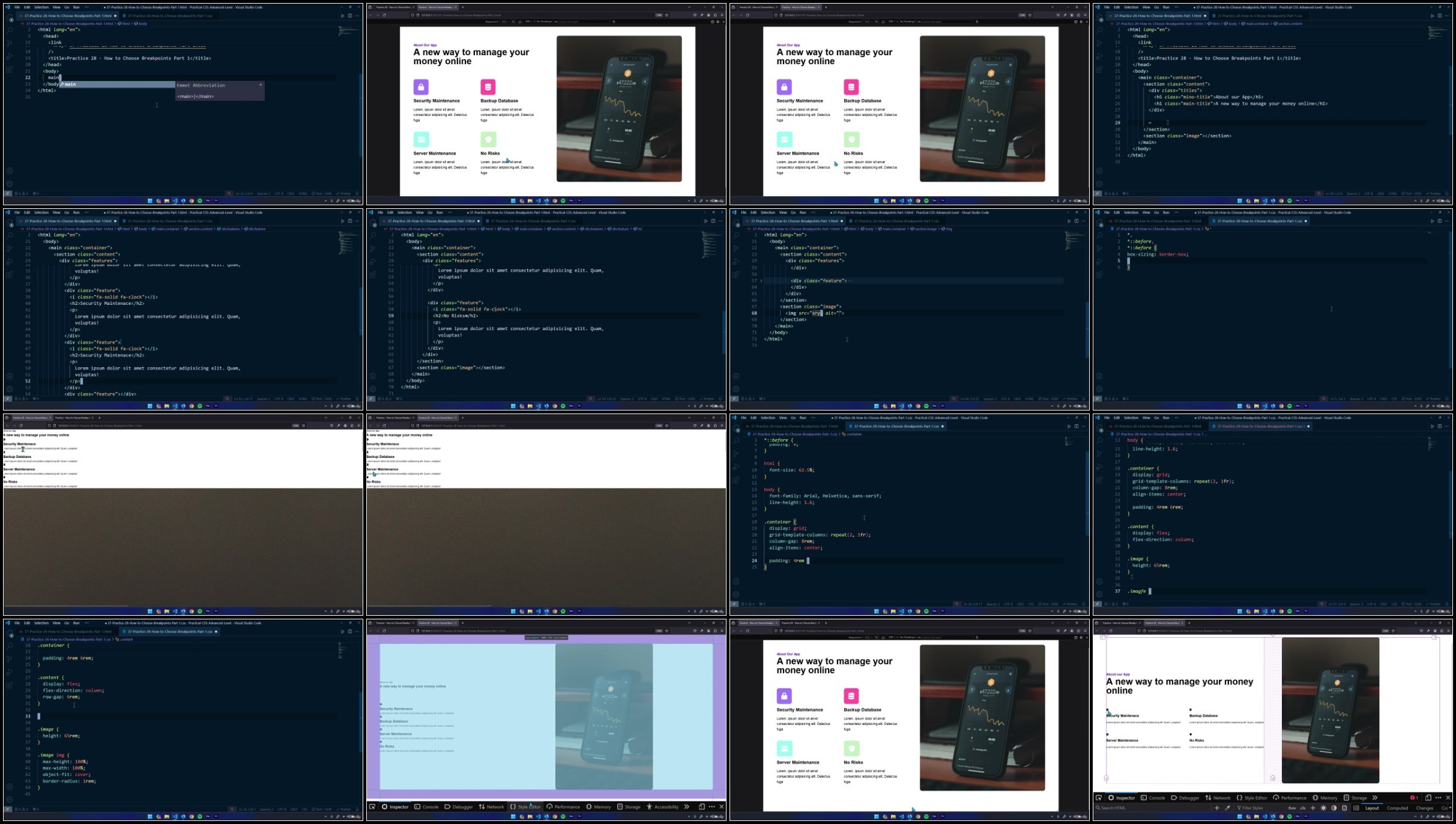The height and width of the screenshot is (824, 1456).
Task: Click red error count badge in Layout frame
Action: (x=1413, y=798)
